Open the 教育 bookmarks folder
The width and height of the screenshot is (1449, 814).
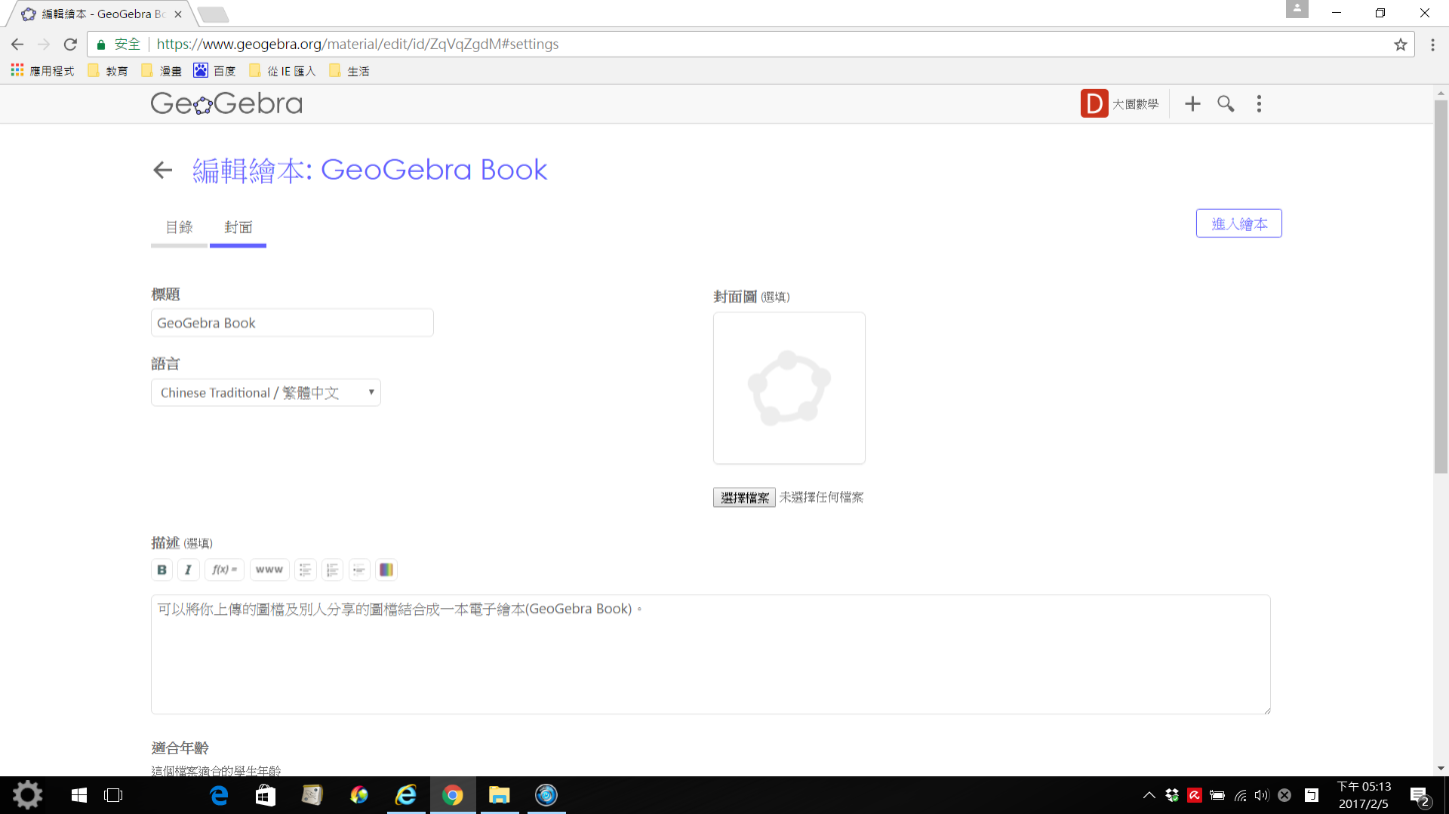108,71
